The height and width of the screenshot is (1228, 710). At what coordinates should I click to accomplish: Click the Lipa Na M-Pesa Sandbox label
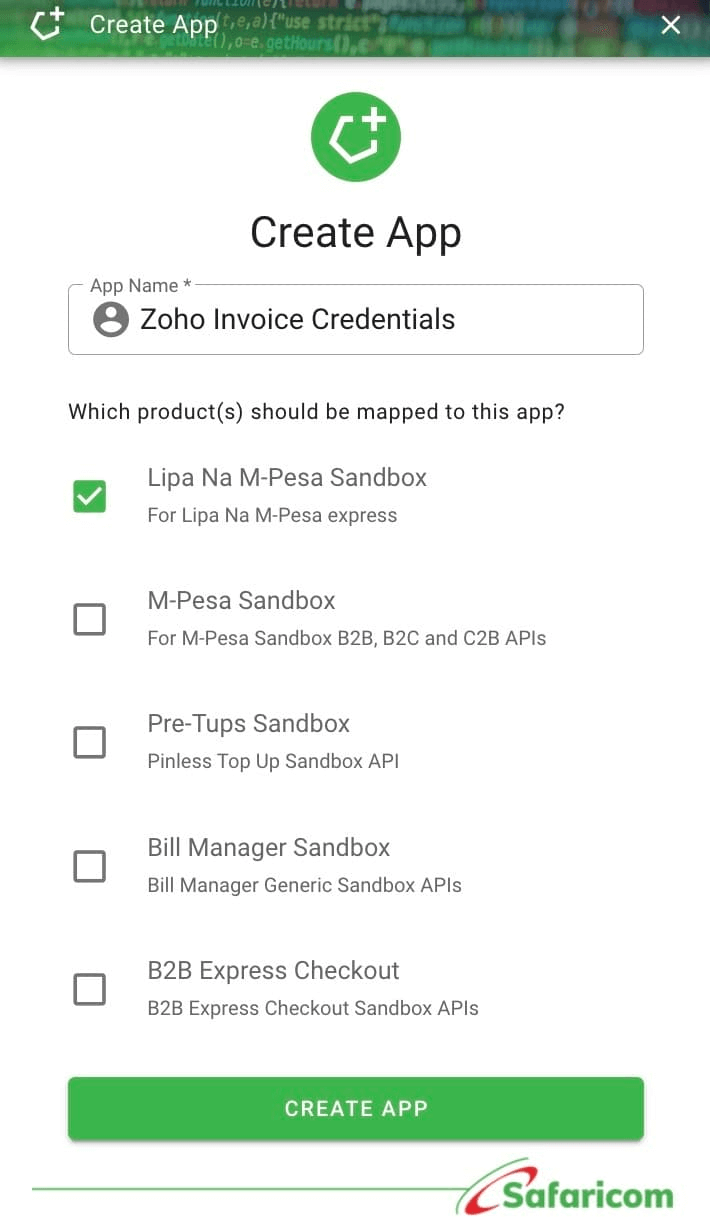coord(287,478)
